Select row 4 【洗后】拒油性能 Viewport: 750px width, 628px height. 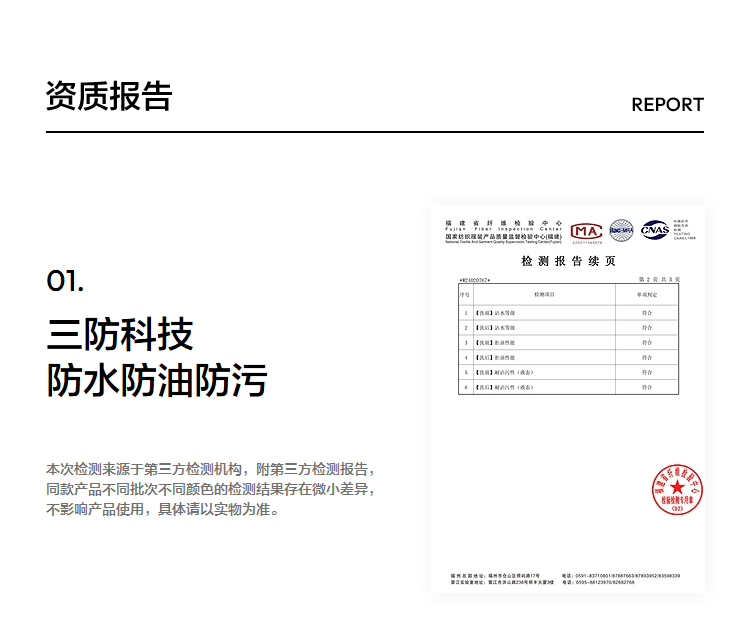(x=568, y=357)
